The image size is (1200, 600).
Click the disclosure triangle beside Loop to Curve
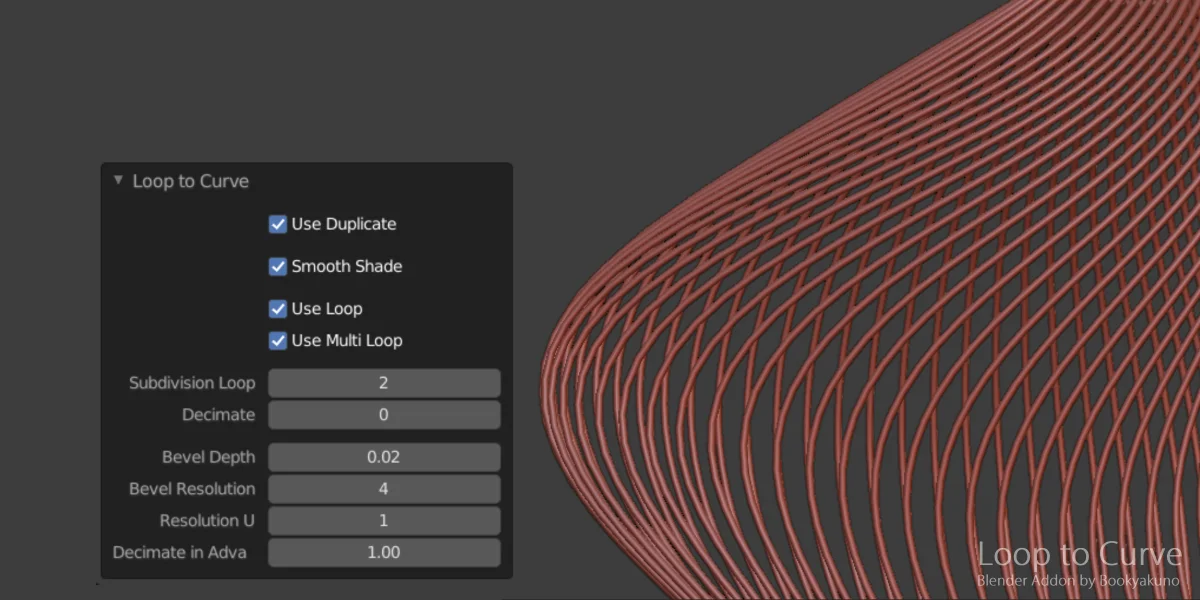point(117,181)
